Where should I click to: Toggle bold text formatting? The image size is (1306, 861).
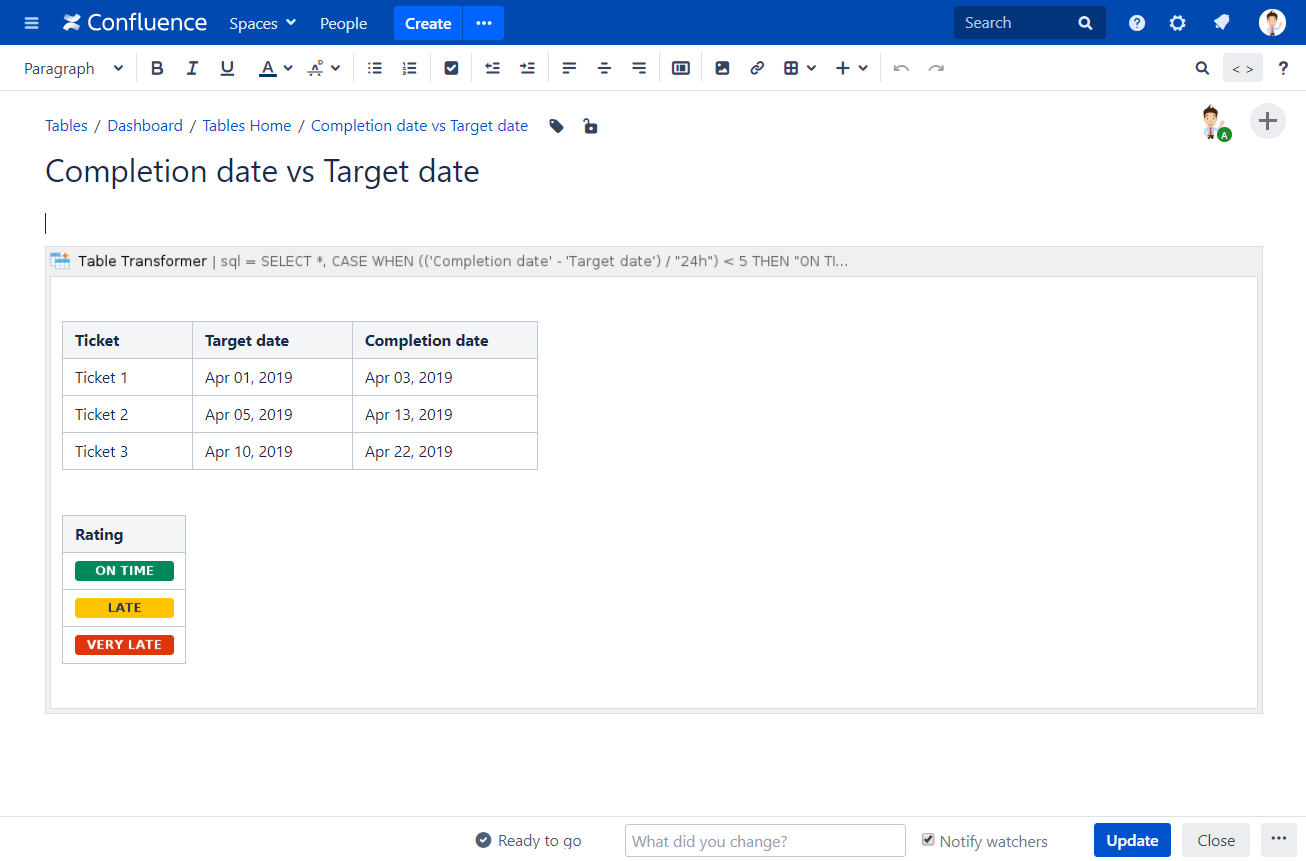pos(157,68)
